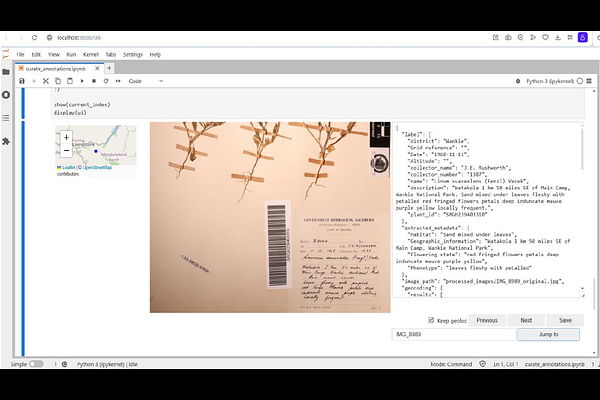600x400 pixels.
Task: Zoom in on the Leaflet map
Action: point(67,137)
